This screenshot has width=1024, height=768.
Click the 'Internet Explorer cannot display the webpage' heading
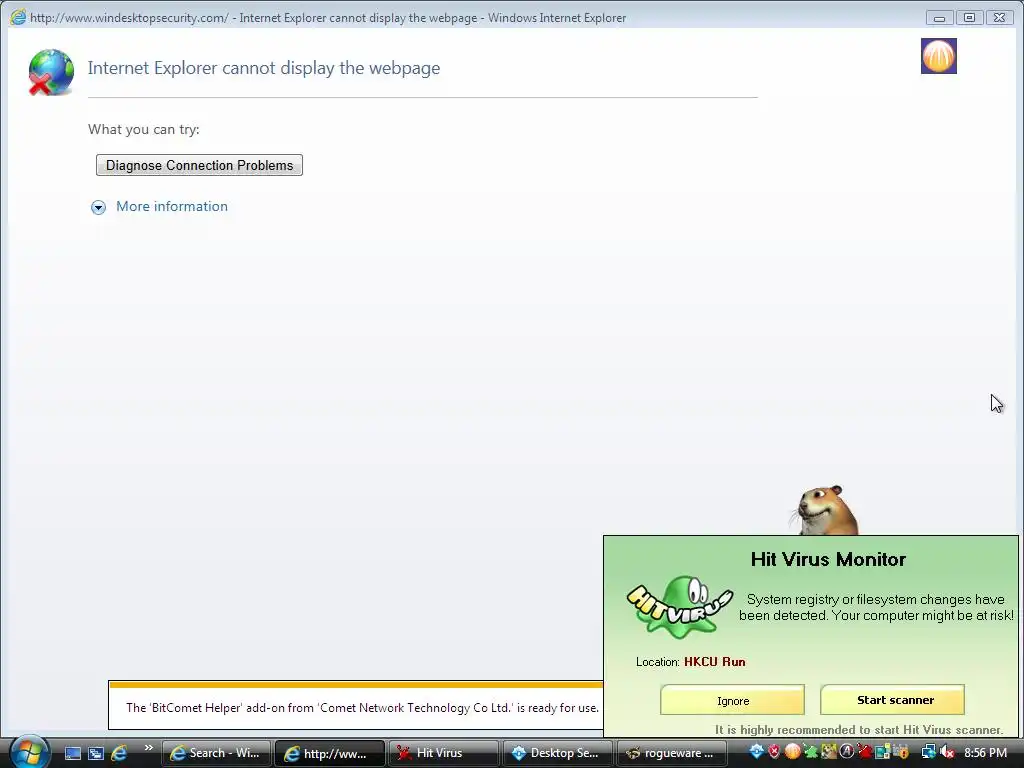[264, 68]
